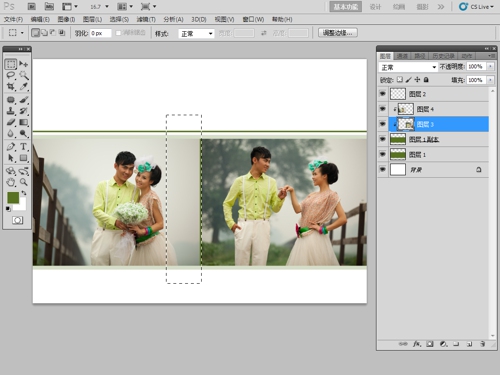Select the History Brush tool
500x375 pixels.
23,111
